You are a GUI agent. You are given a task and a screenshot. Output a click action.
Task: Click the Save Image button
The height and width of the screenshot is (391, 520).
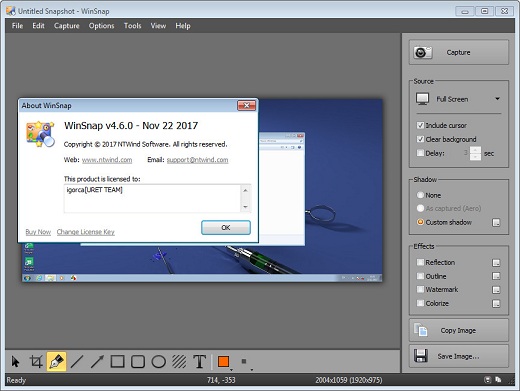point(459,356)
